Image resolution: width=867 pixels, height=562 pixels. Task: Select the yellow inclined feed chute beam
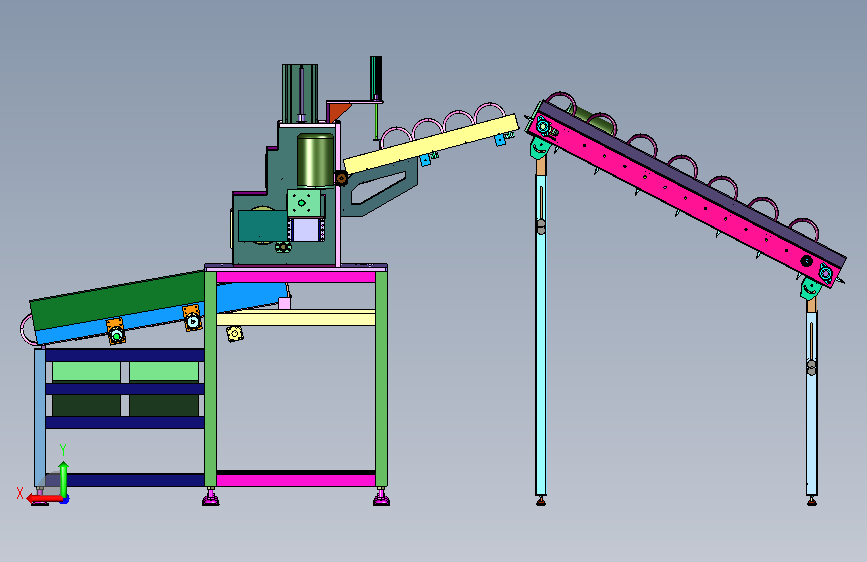pos(431,143)
